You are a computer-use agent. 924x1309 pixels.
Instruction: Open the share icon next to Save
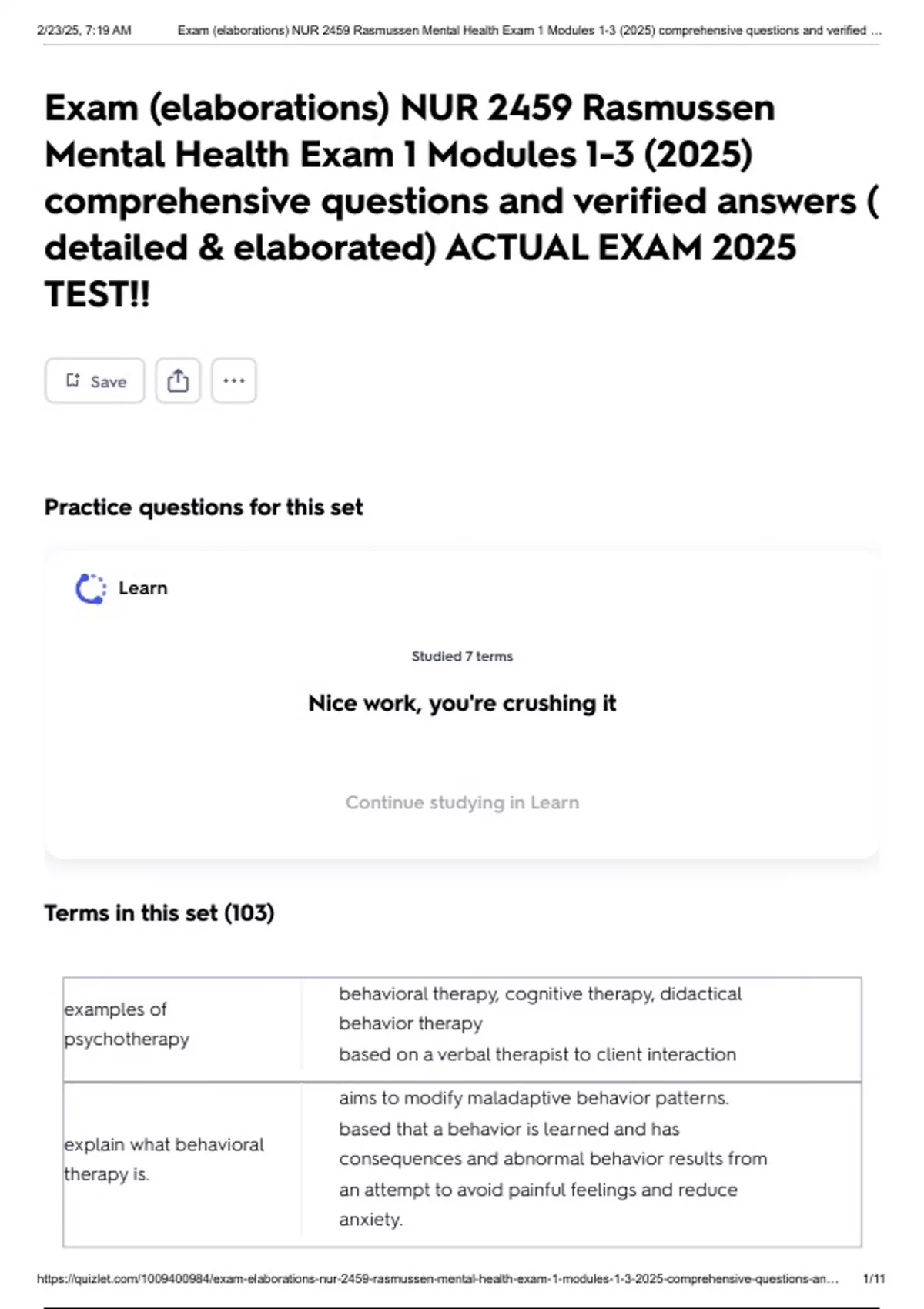(x=178, y=381)
